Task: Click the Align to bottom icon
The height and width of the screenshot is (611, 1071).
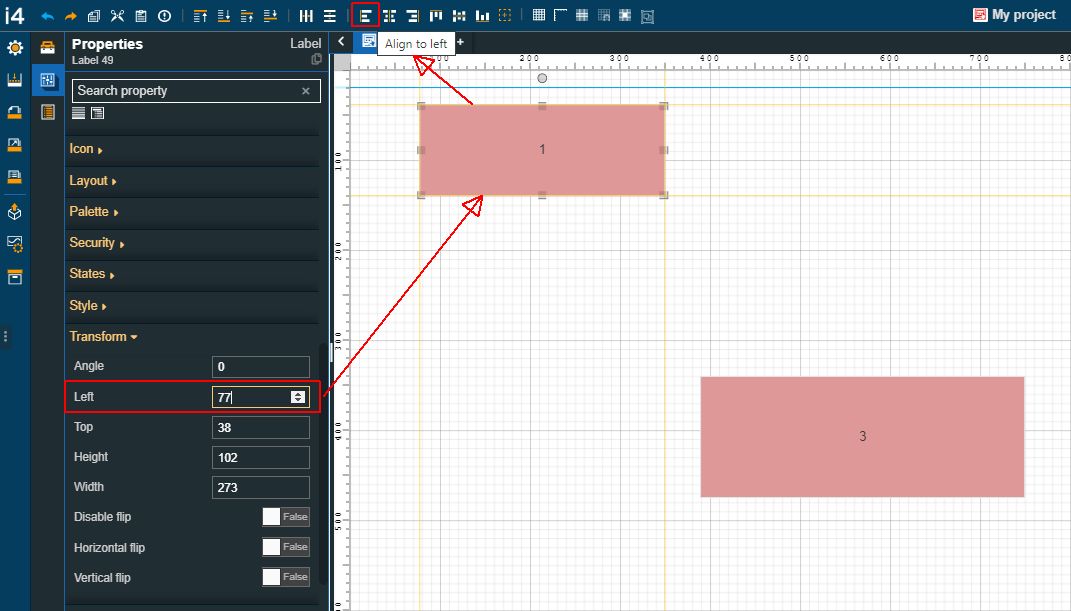Action: [x=482, y=16]
